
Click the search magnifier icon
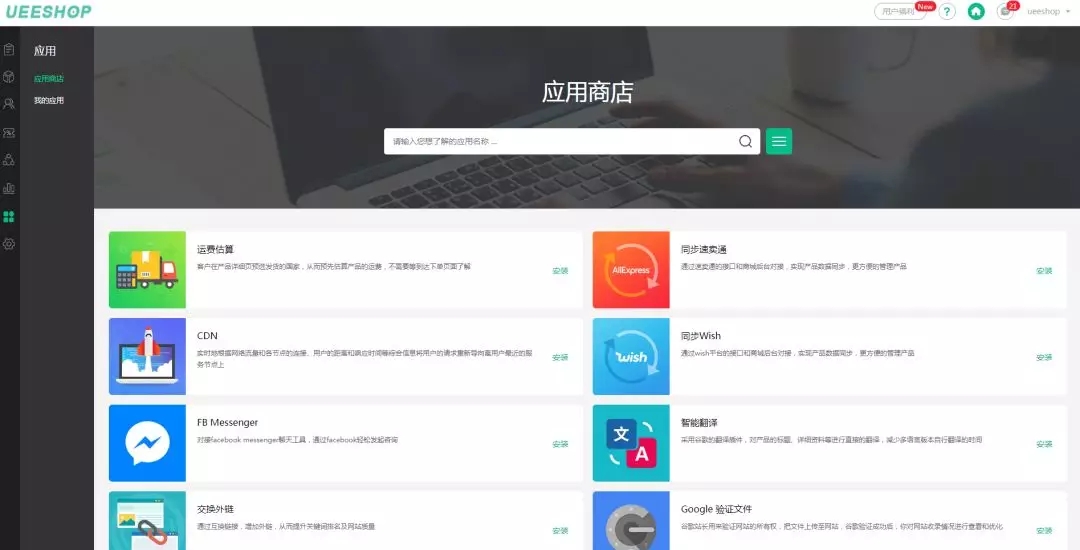coord(745,142)
